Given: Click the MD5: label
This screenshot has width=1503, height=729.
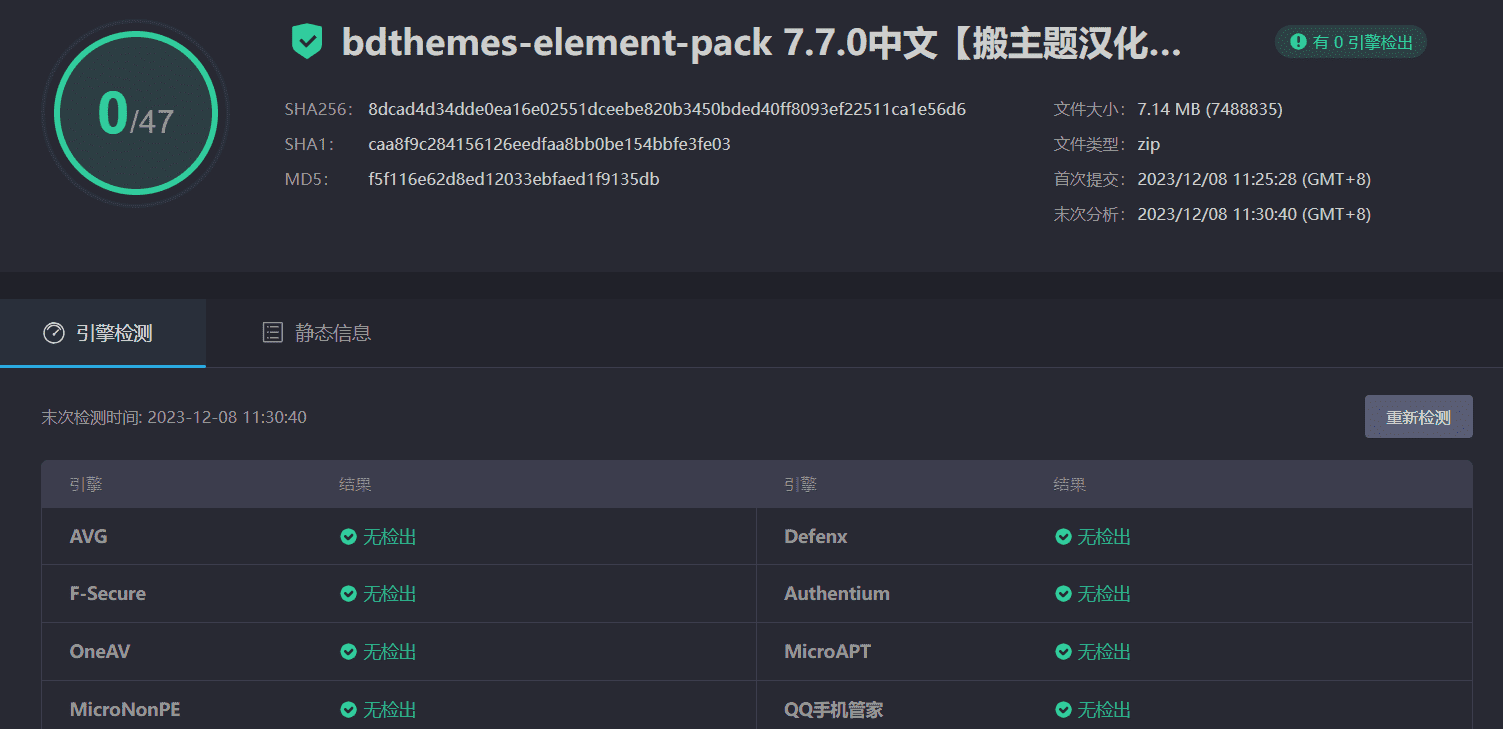Looking at the screenshot, I should pyautogui.click(x=307, y=180).
